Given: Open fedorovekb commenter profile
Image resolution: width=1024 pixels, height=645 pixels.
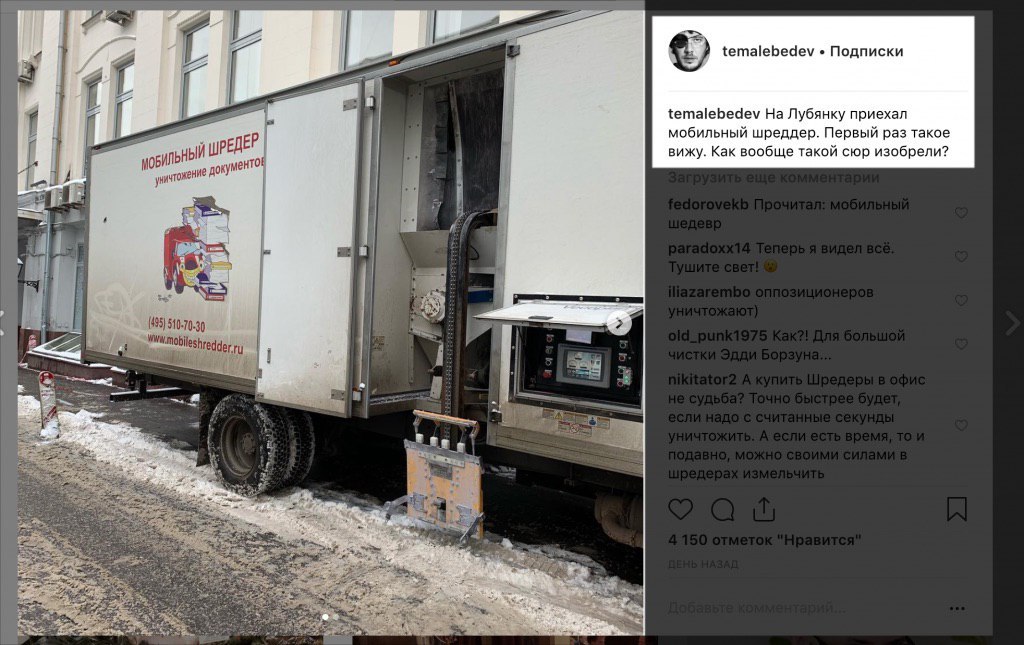Looking at the screenshot, I should (708, 204).
